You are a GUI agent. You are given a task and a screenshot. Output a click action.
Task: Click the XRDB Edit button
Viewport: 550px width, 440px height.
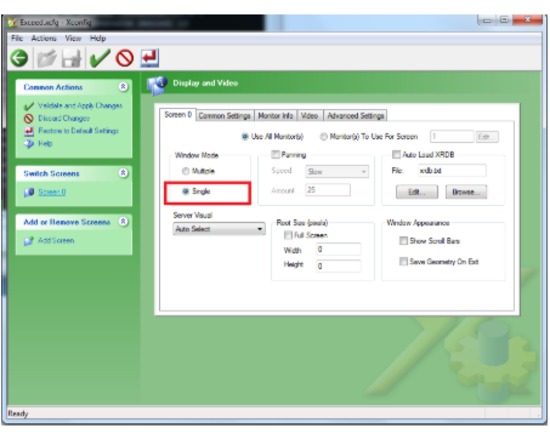[x=417, y=192]
